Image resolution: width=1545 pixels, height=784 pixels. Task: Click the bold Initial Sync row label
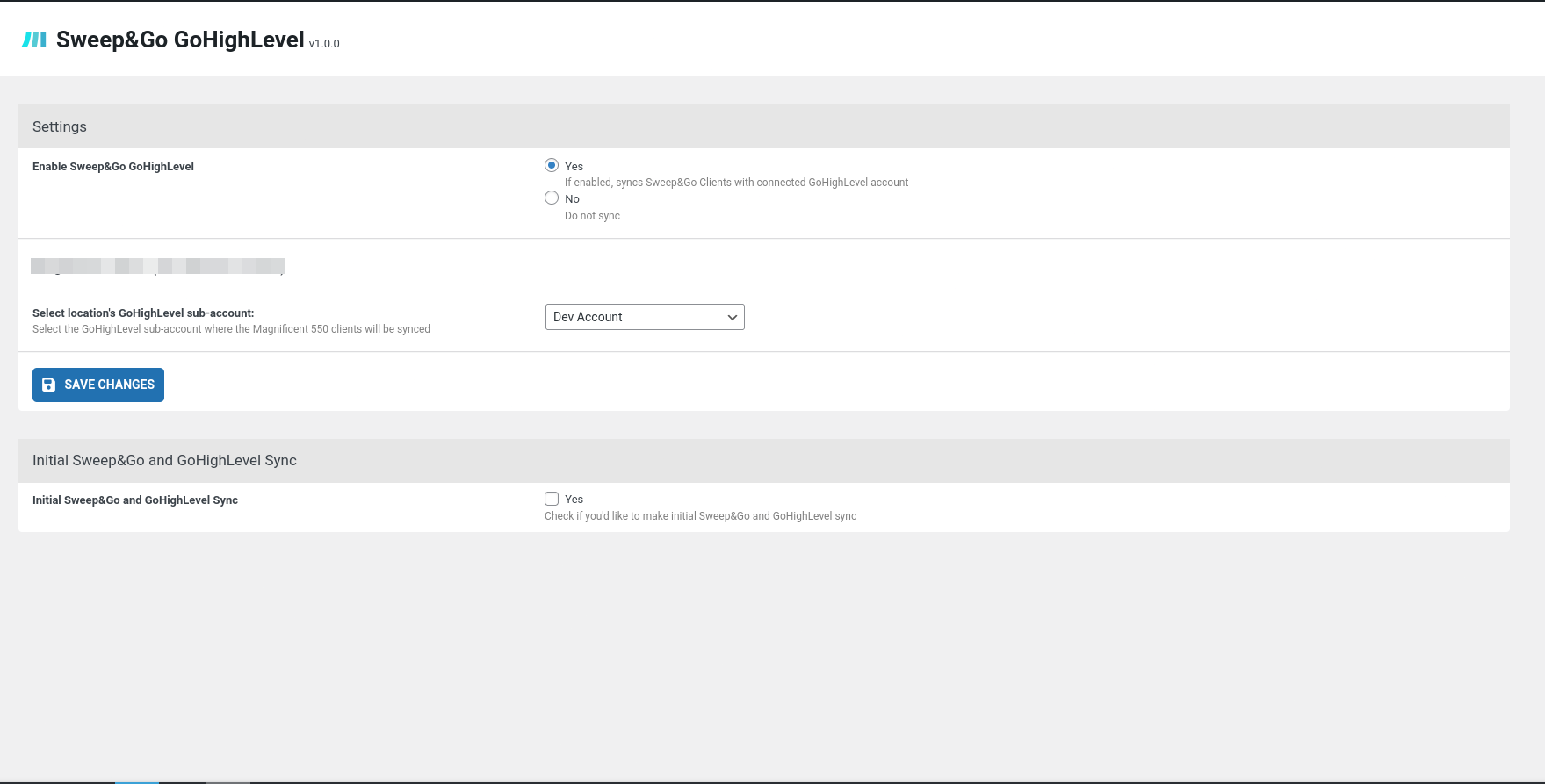[x=135, y=500]
